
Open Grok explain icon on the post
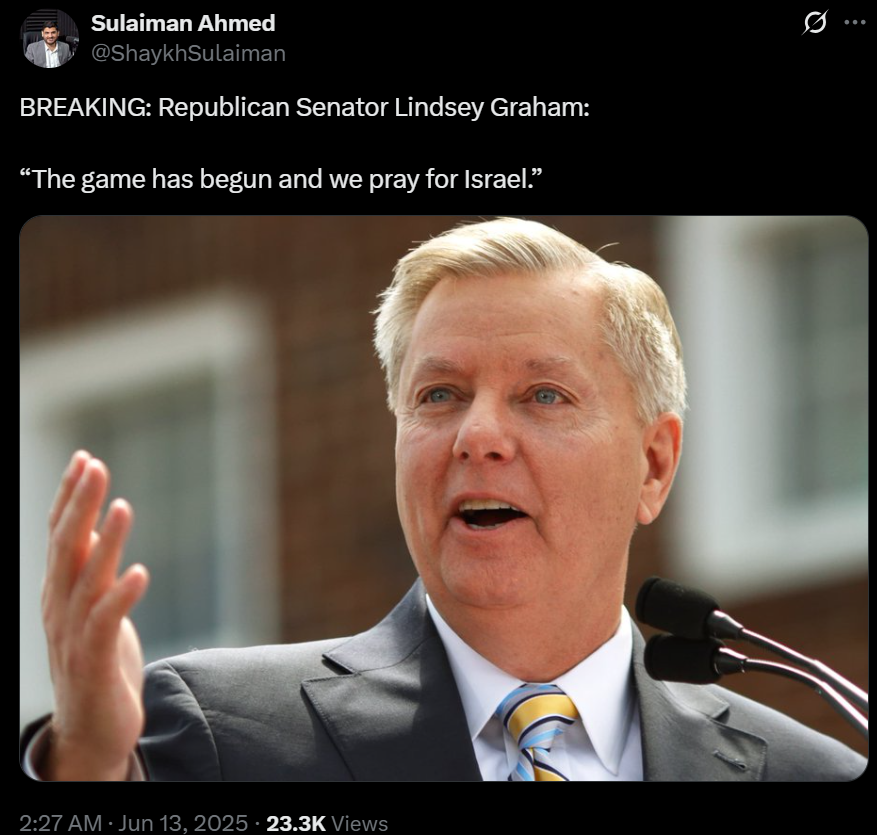click(814, 23)
